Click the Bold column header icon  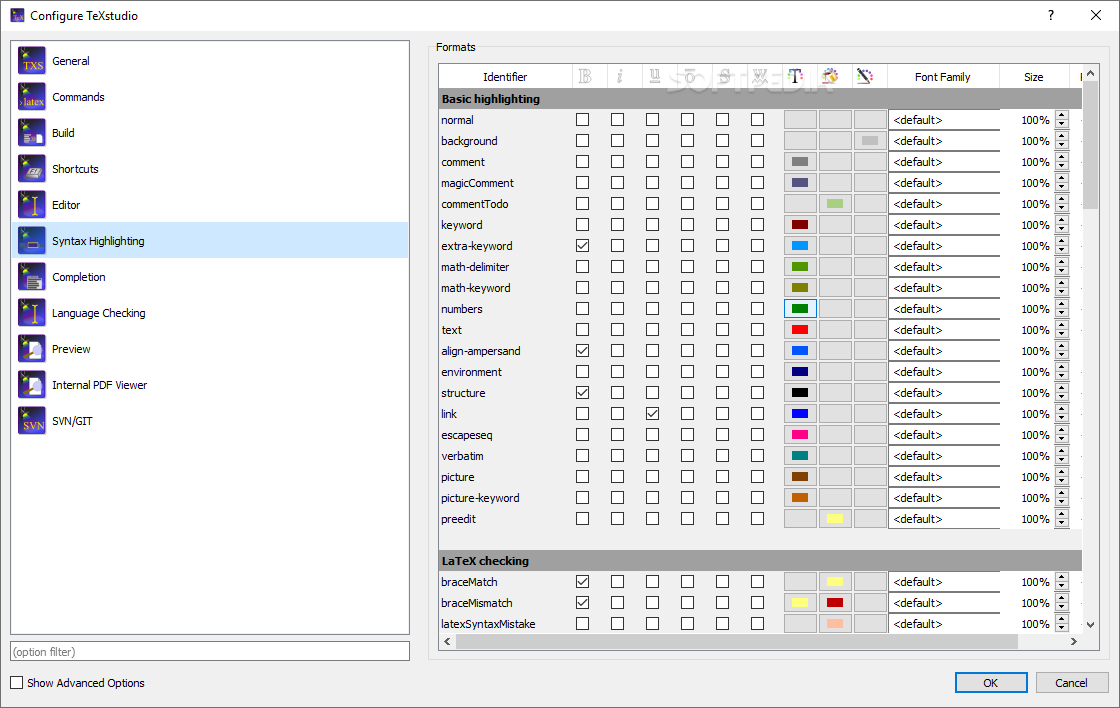[585, 76]
